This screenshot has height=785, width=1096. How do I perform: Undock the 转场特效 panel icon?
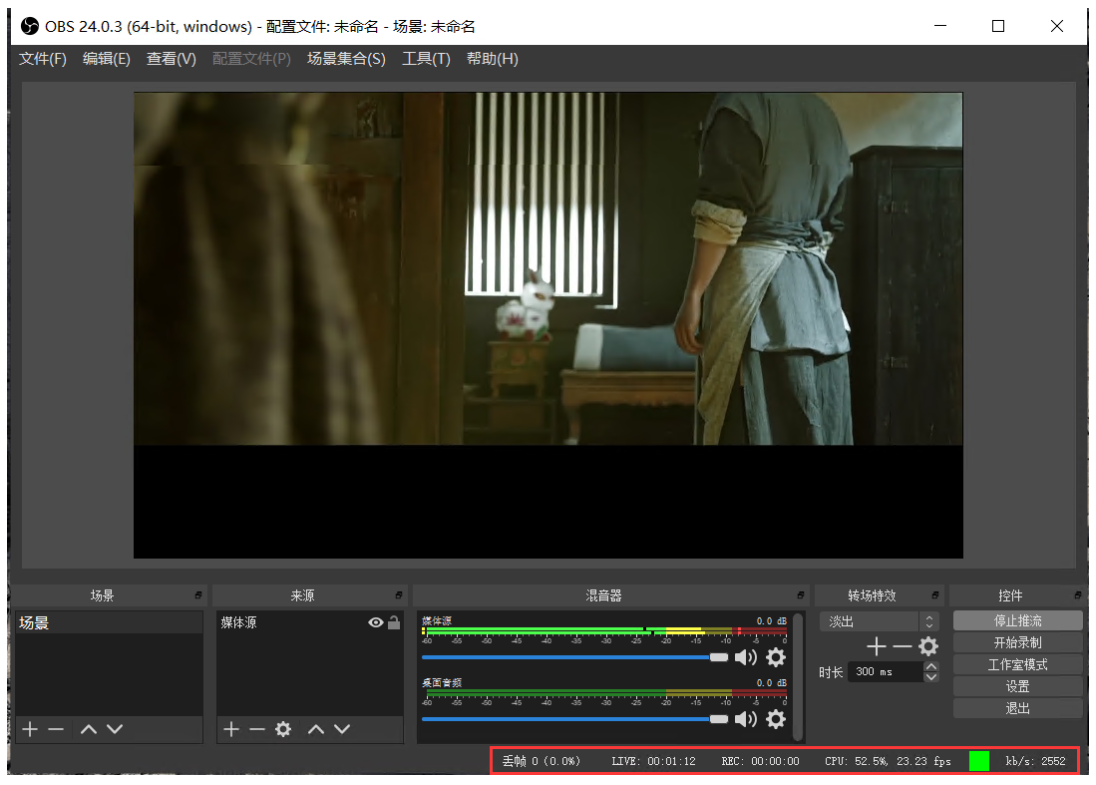click(935, 596)
